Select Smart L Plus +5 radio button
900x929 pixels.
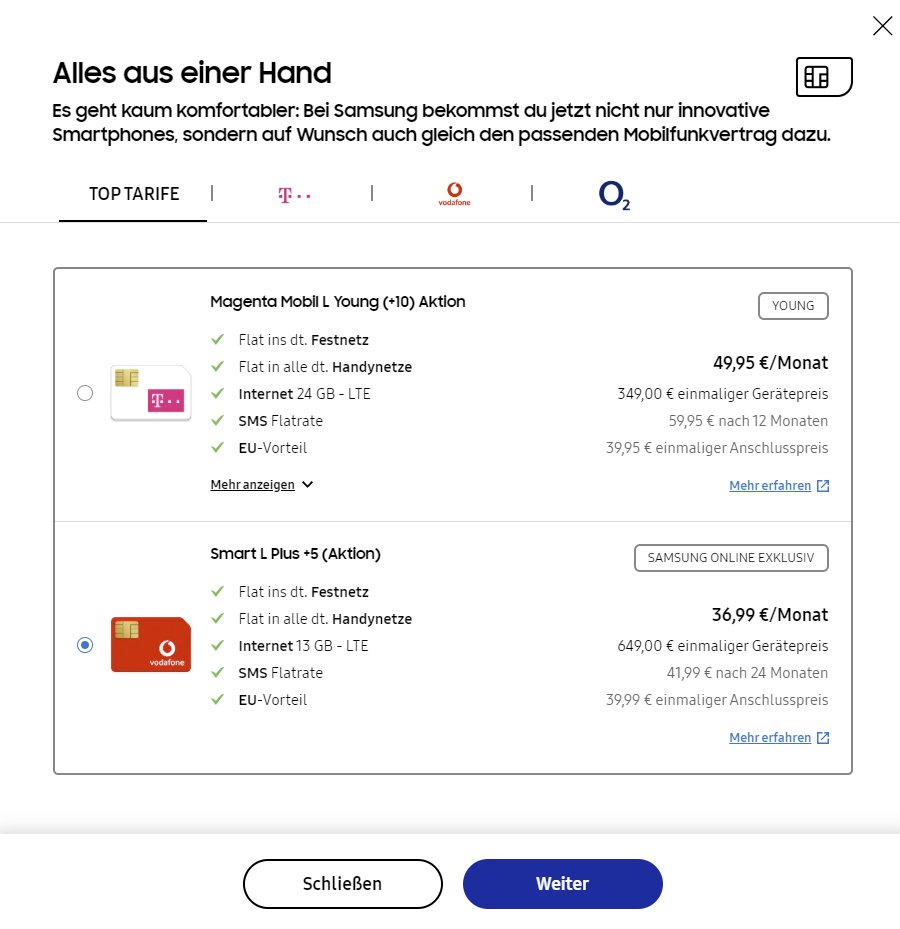click(x=85, y=645)
